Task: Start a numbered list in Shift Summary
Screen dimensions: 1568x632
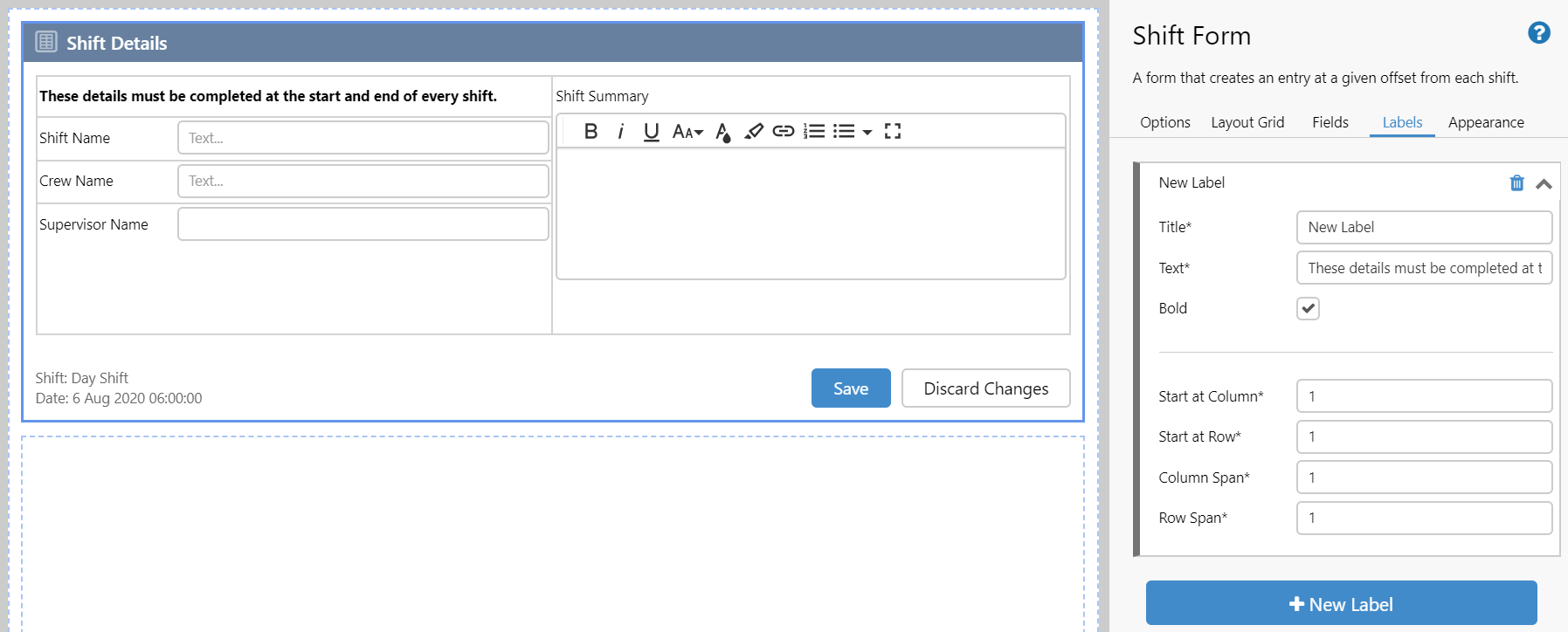Action: (814, 131)
